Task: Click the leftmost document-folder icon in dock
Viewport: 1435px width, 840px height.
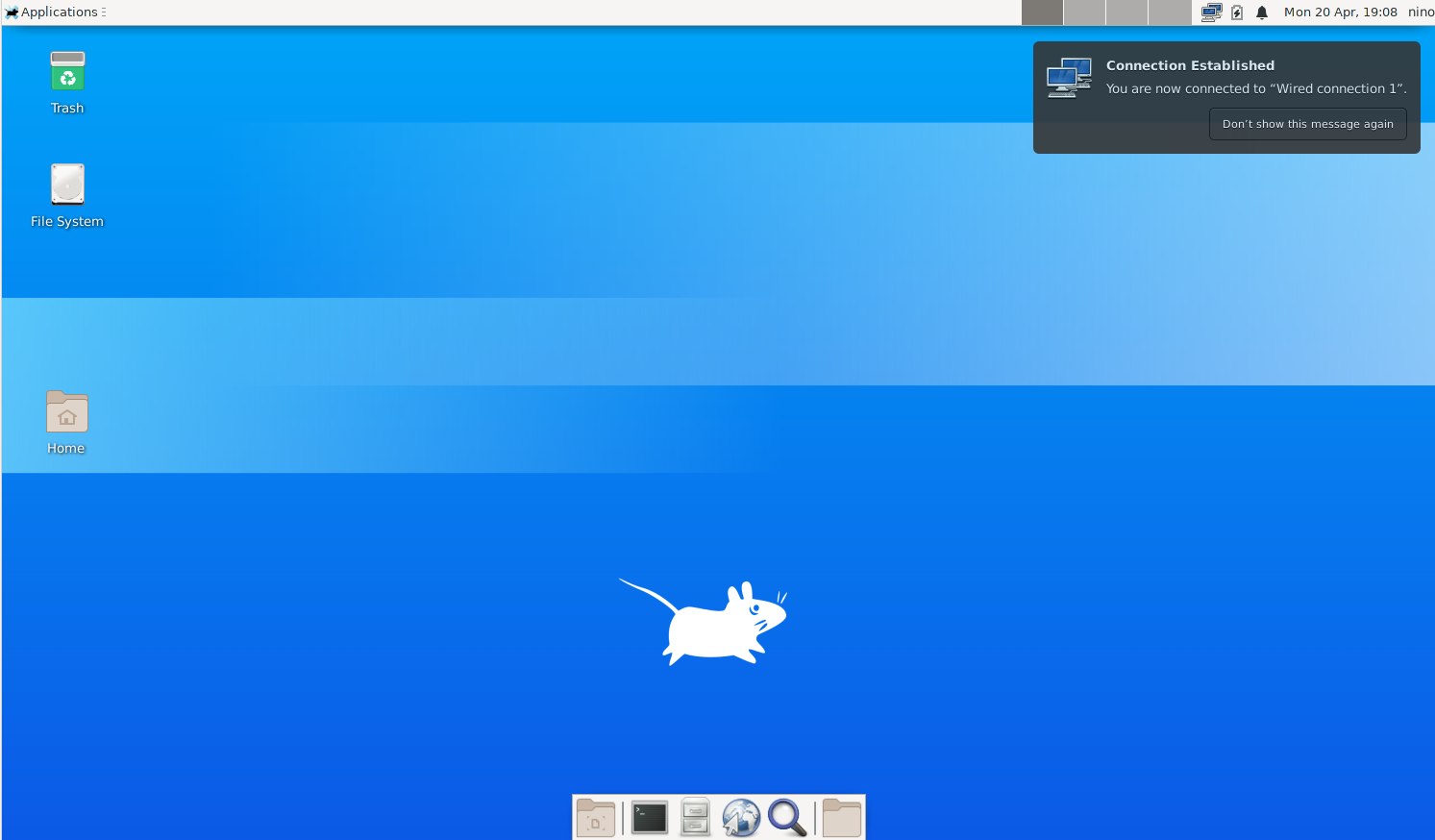Action: pyautogui.click(x=596, y=817)
